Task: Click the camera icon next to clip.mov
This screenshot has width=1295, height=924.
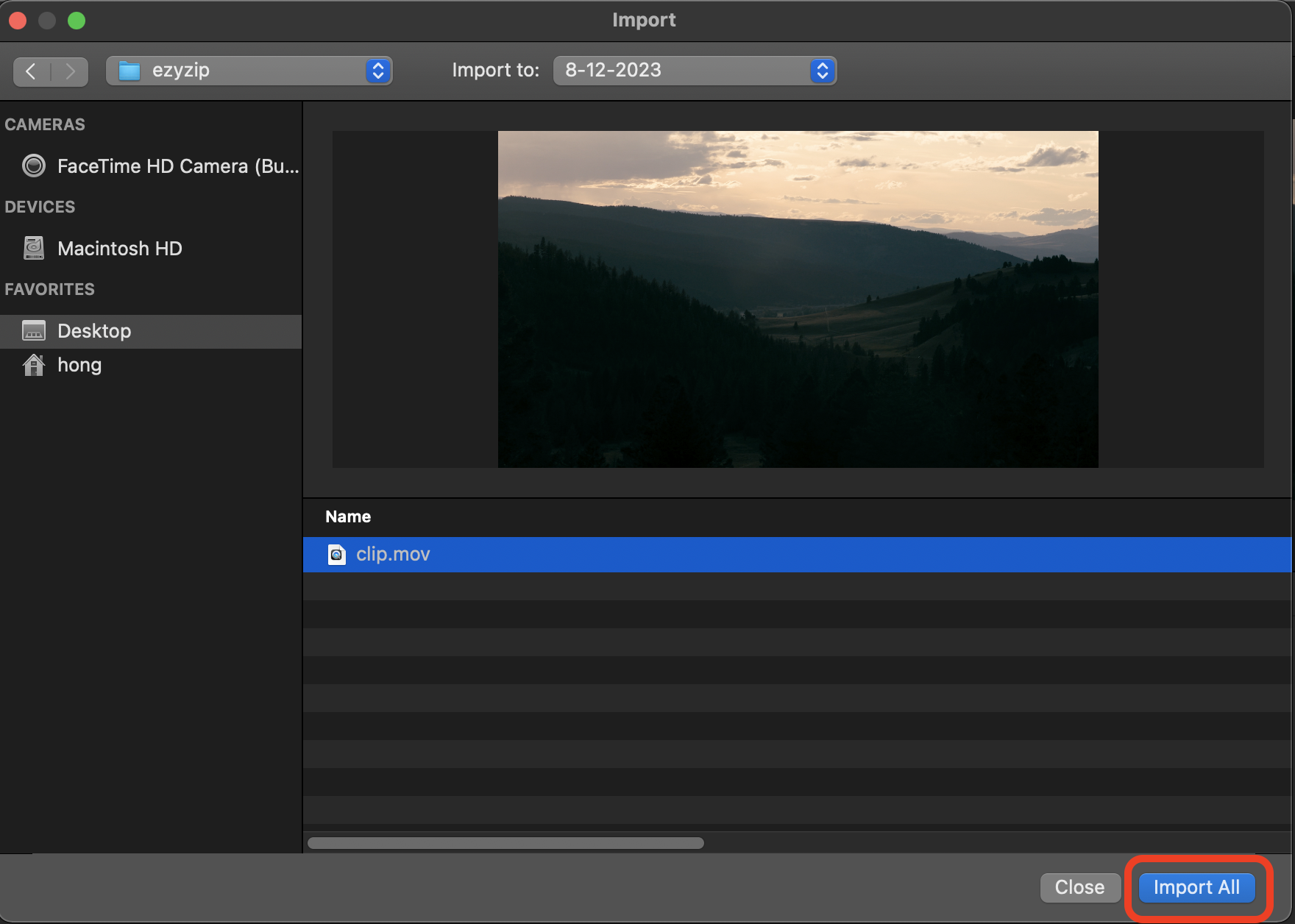Action: (x=336, y=555)
